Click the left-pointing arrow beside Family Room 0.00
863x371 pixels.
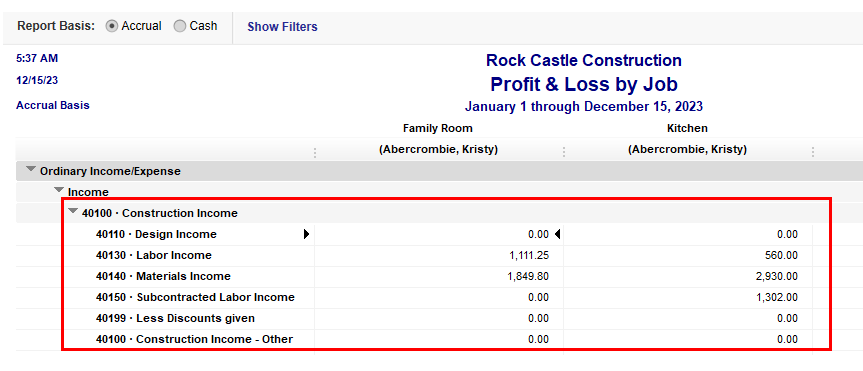click(557, 234)
